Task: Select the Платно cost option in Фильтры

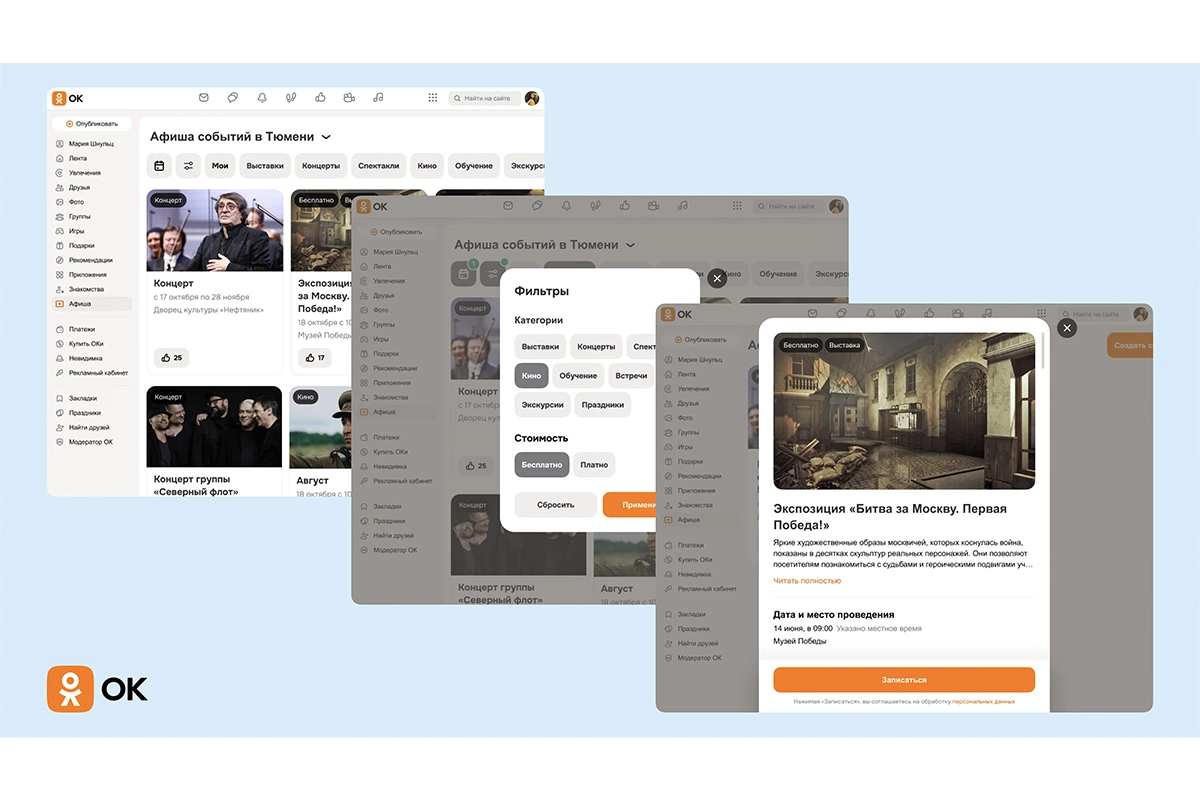Action: 594,465
